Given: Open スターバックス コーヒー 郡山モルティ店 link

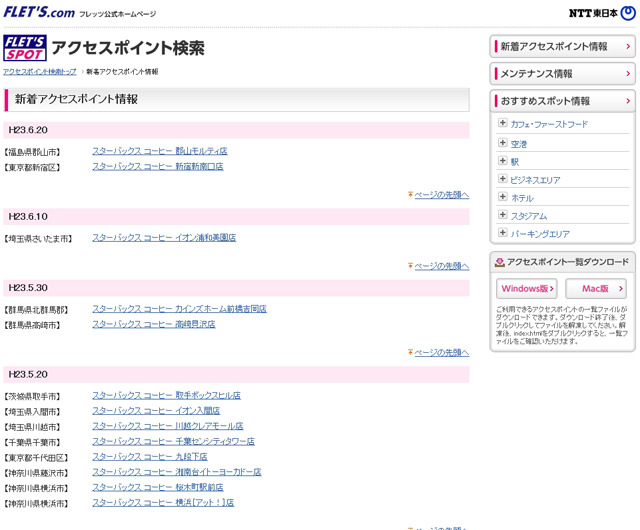Looking at the screenshot, I should click(160, 151).
